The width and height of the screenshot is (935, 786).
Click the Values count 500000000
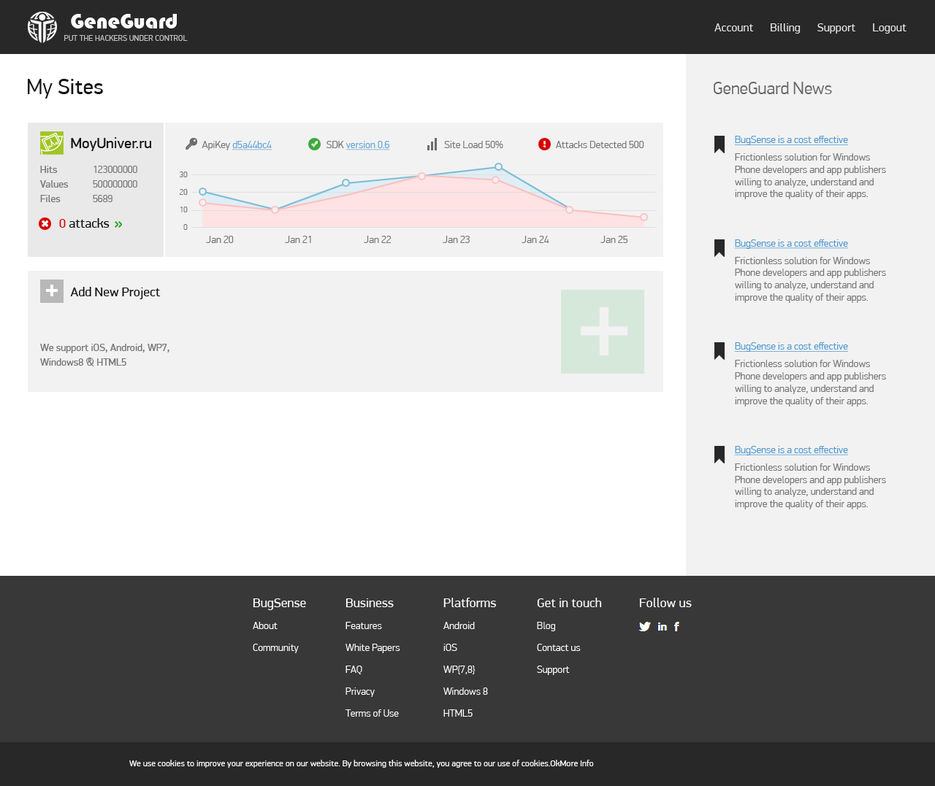pyautogui.click(x=115, y=184)
